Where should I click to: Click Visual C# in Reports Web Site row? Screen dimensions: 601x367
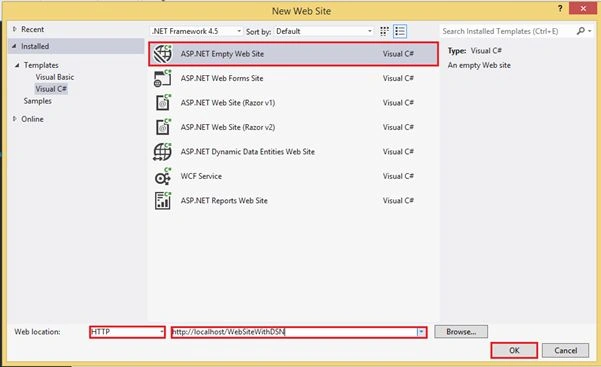398,201
